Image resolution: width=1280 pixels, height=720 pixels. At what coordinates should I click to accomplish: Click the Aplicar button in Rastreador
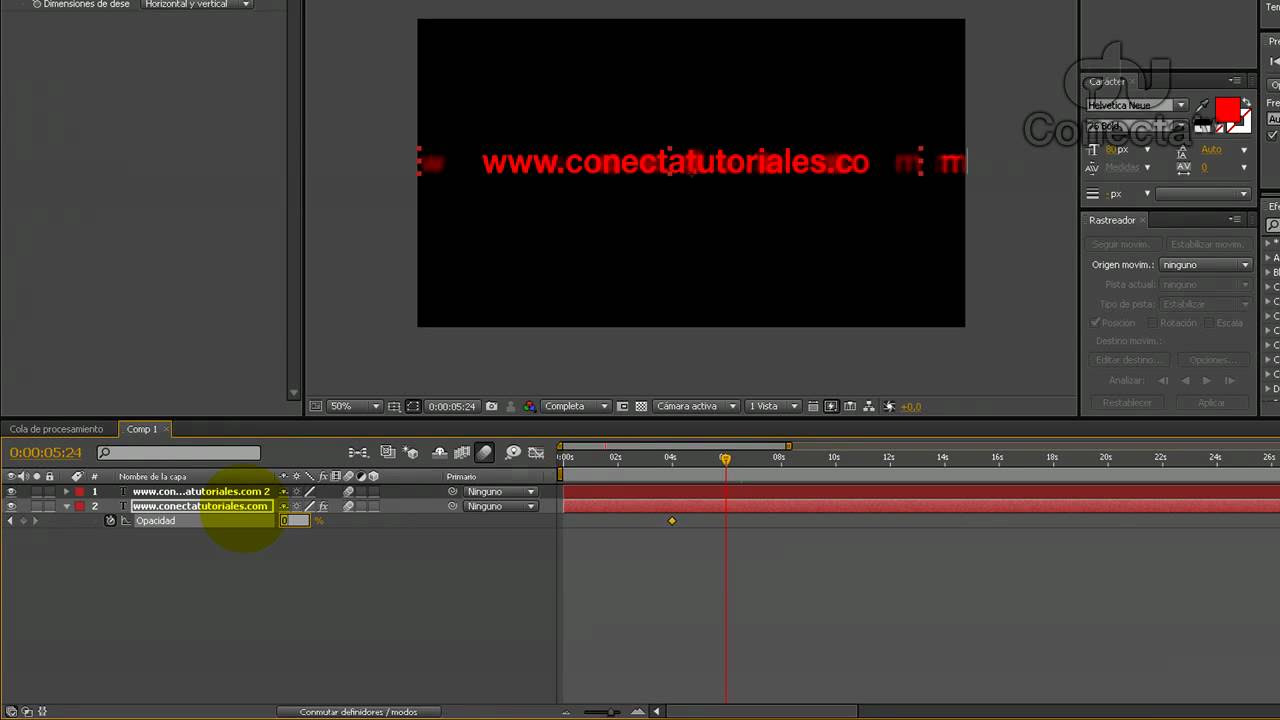1211,403
